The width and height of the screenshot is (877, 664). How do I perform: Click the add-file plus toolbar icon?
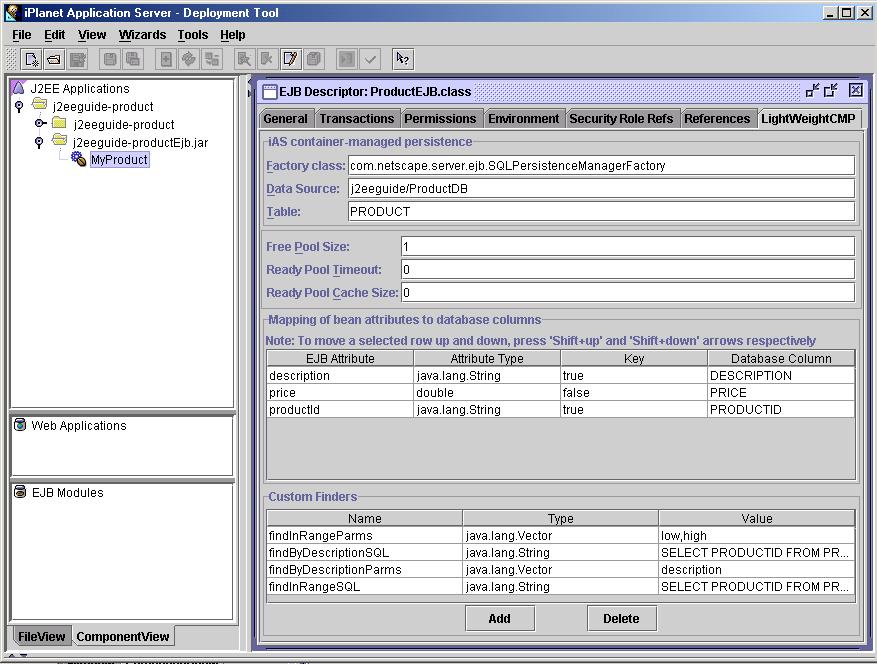[x=166, y=59]
